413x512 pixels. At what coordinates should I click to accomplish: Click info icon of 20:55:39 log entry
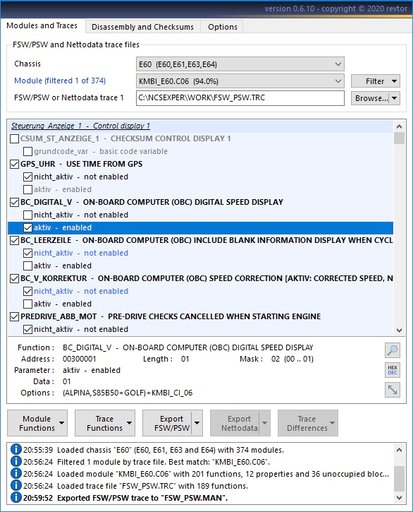pyautogui.click(x=16, y=450)
